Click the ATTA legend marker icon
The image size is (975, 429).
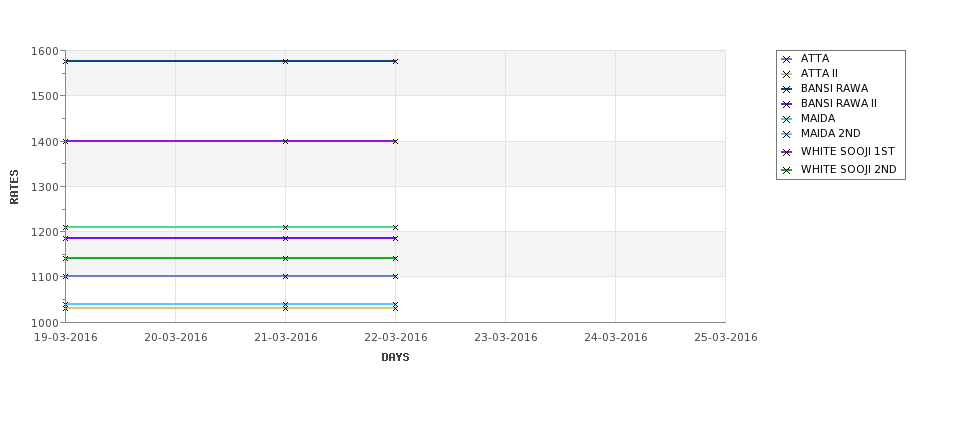787,60
